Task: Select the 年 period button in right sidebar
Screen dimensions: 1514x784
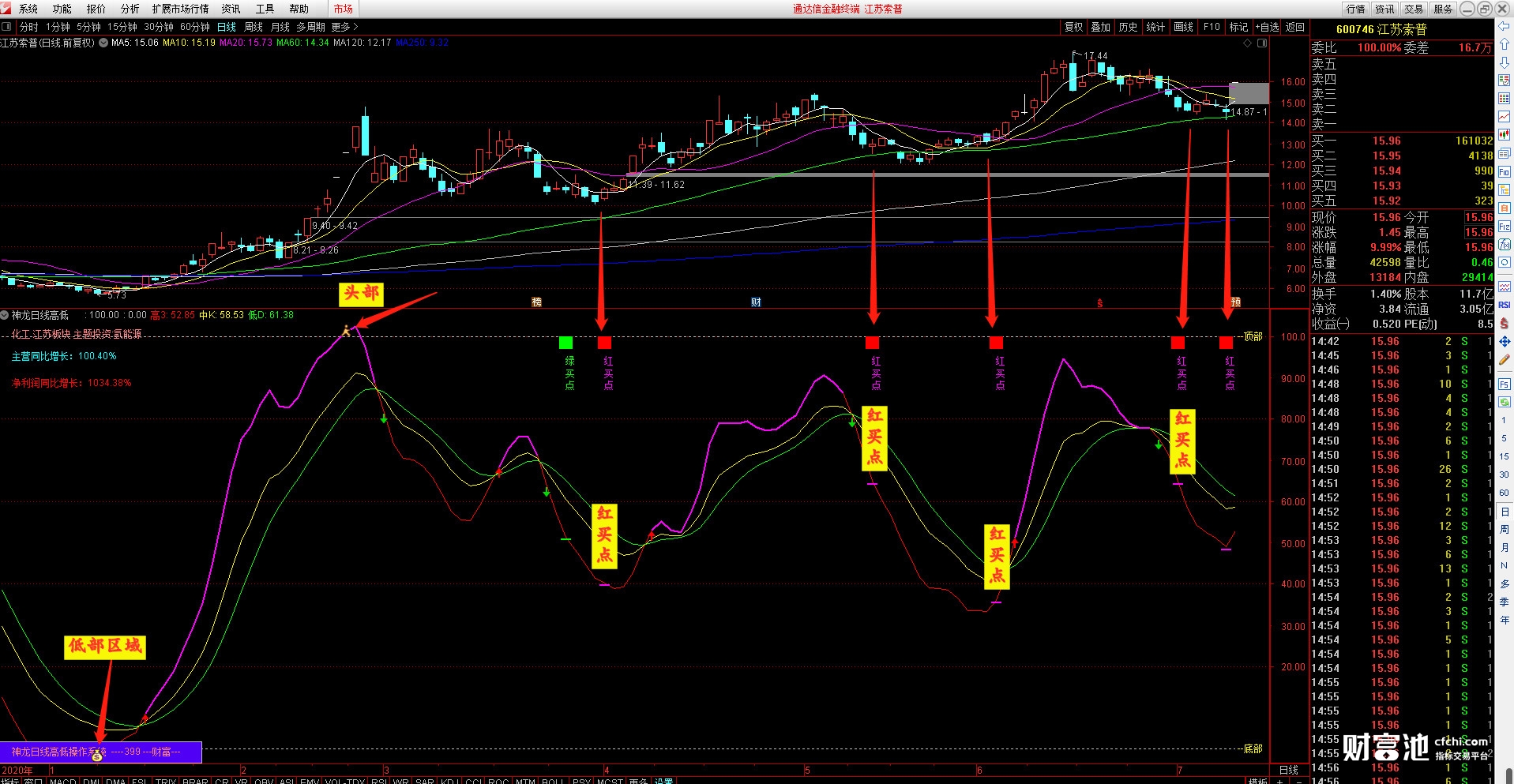Action: pos(1504,620)
